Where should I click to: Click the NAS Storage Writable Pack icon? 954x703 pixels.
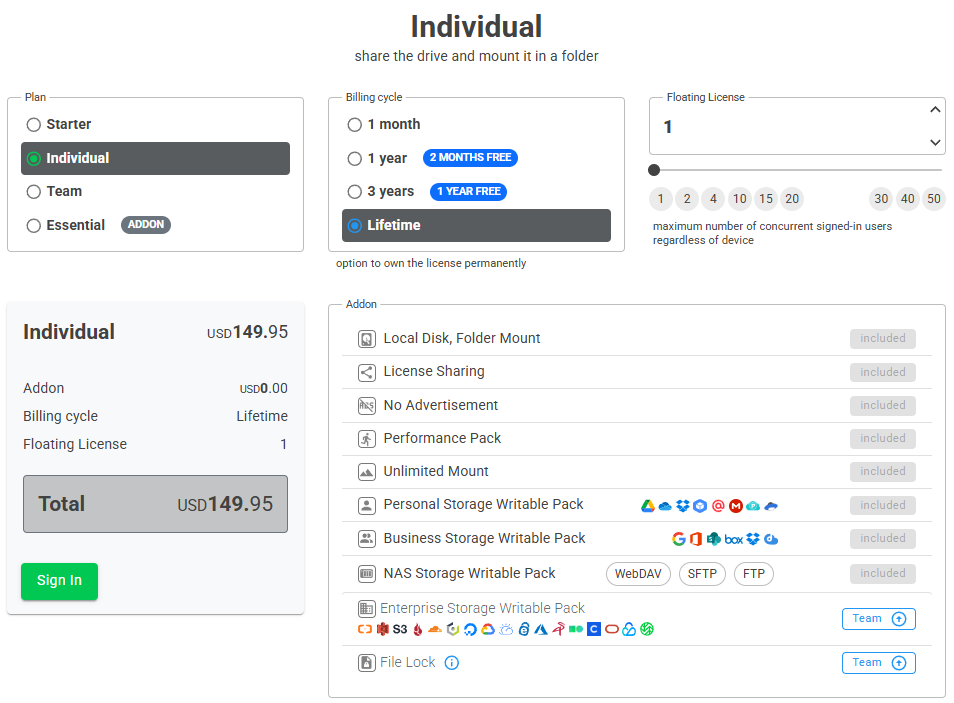point(366,573)
